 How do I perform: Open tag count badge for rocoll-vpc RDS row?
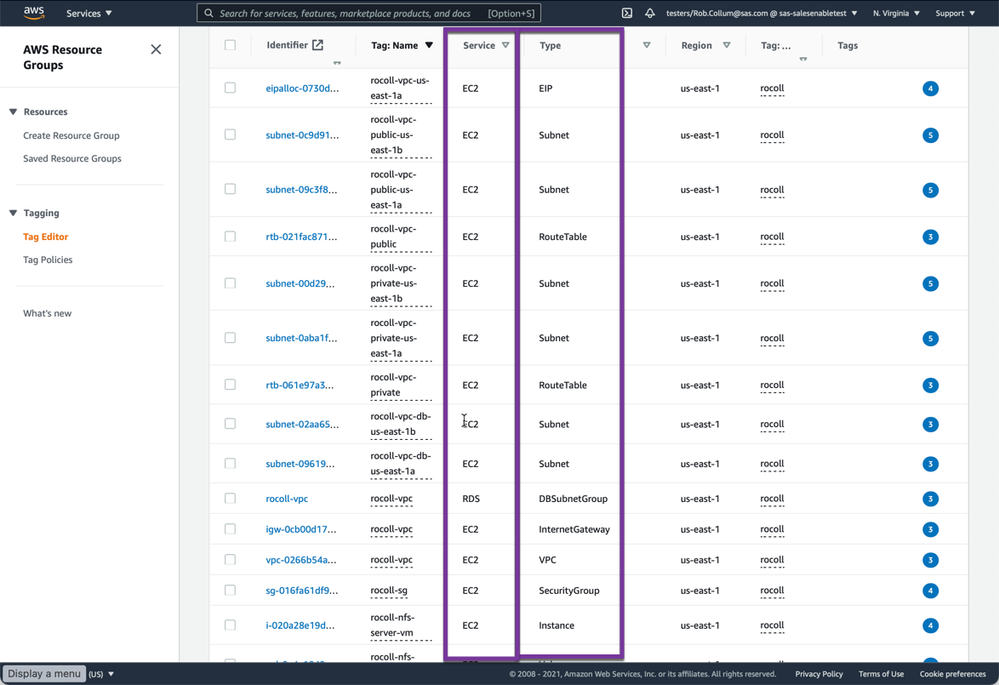[x=930, y=499]
